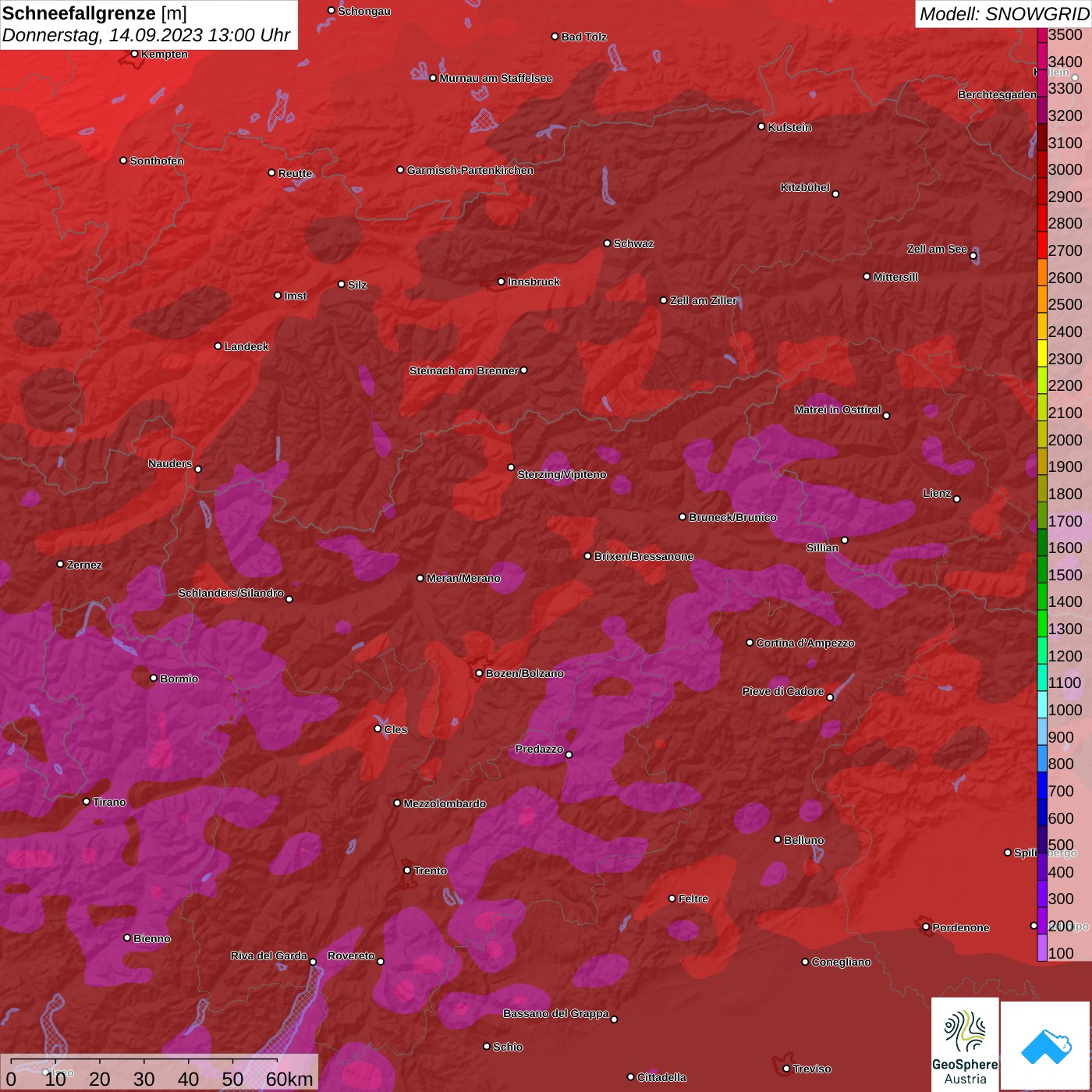Select the Cittadella label
This screenshot has width=1092, height=1092.
(661, 1077)
